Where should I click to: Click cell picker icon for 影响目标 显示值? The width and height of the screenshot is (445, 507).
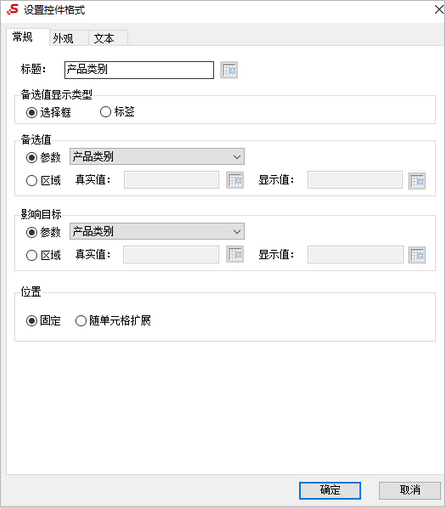click(417, 255)
